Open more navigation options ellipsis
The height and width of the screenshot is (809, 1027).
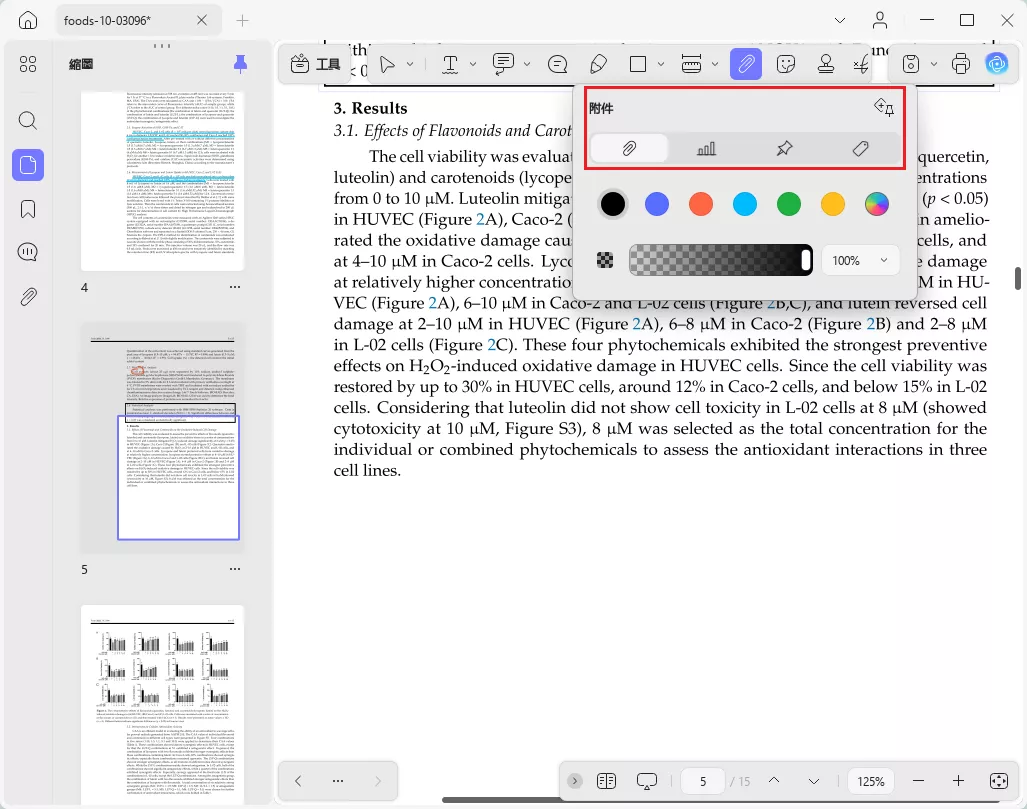(338, 781)
